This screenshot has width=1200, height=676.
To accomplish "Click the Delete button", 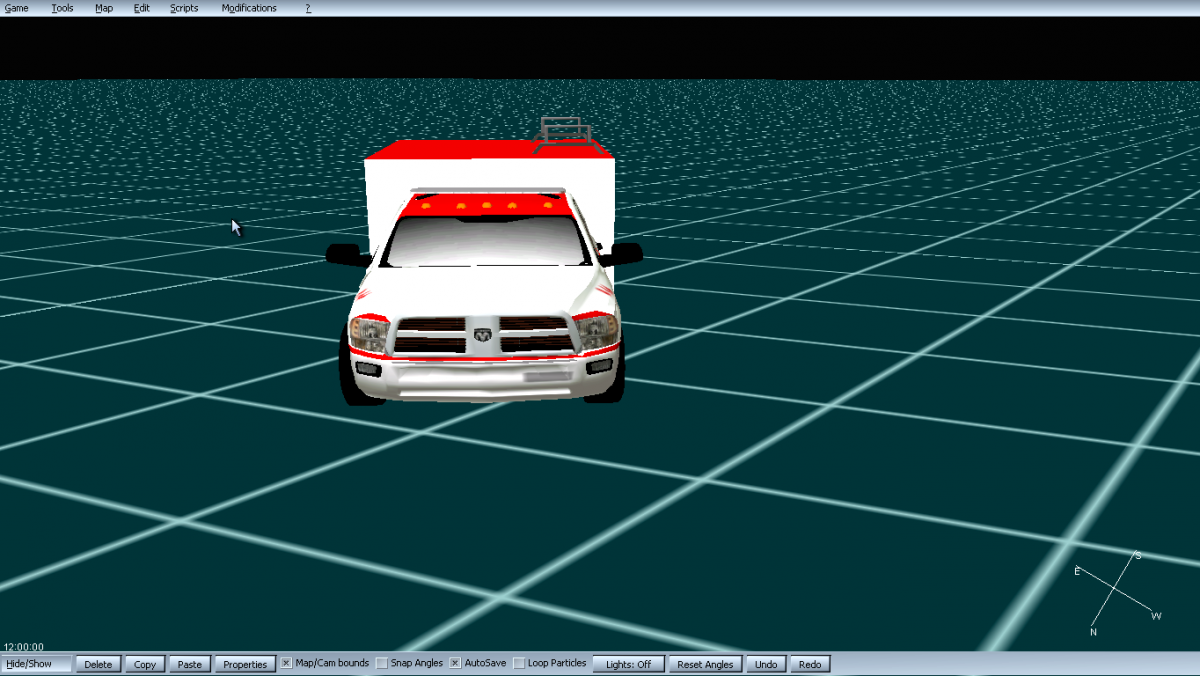I will click(98, 664).
